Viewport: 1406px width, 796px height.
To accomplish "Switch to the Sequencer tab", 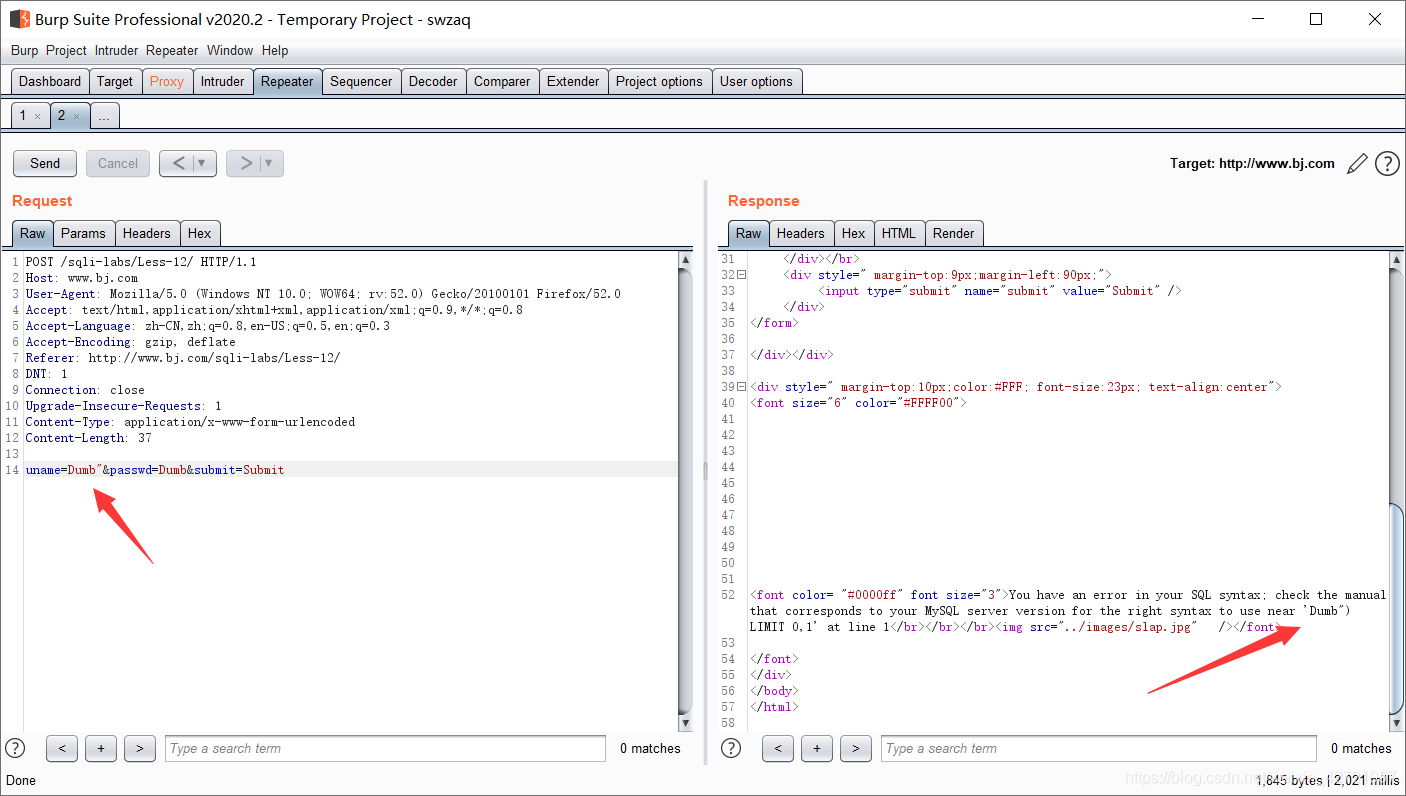I will coord(361,82).
